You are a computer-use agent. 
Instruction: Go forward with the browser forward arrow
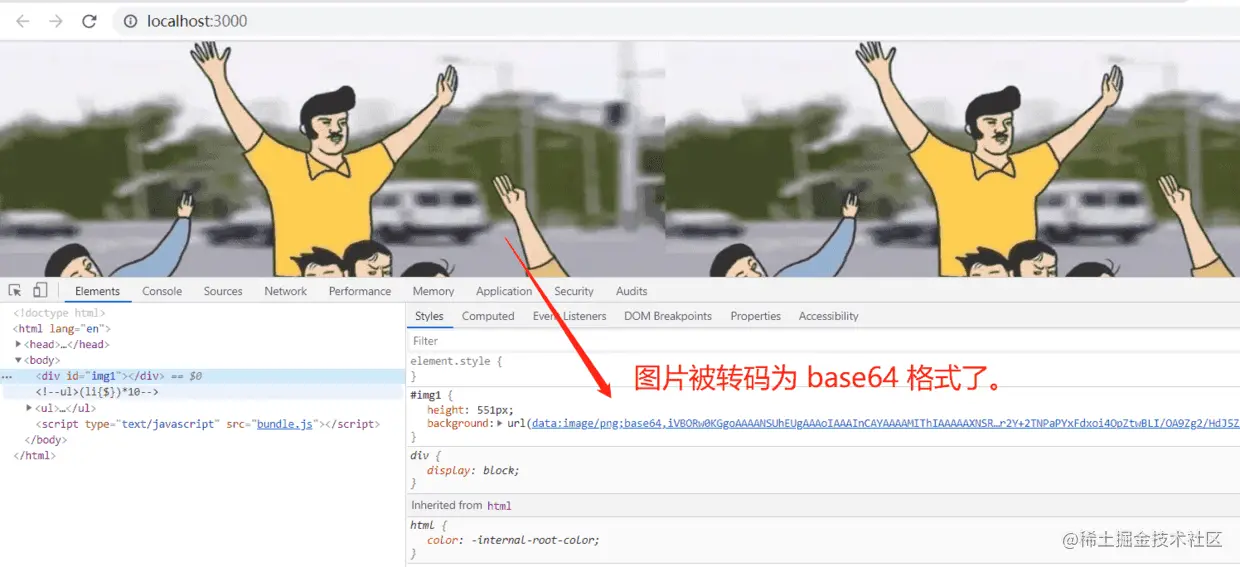tap(56, 21)
